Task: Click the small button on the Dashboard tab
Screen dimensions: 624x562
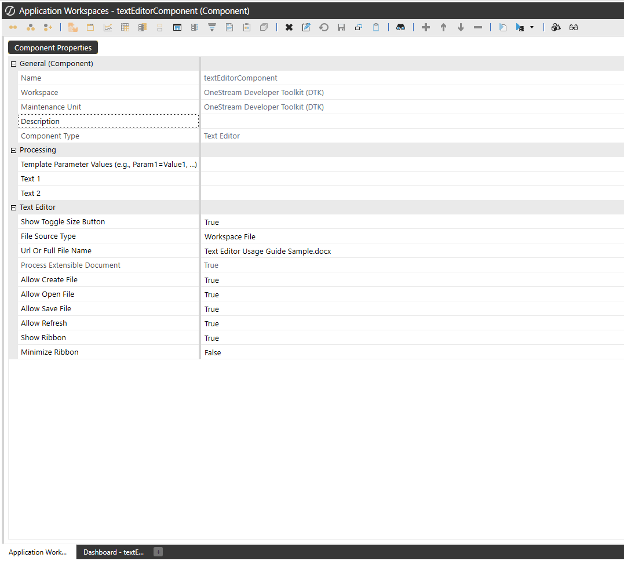Action: 158,552
